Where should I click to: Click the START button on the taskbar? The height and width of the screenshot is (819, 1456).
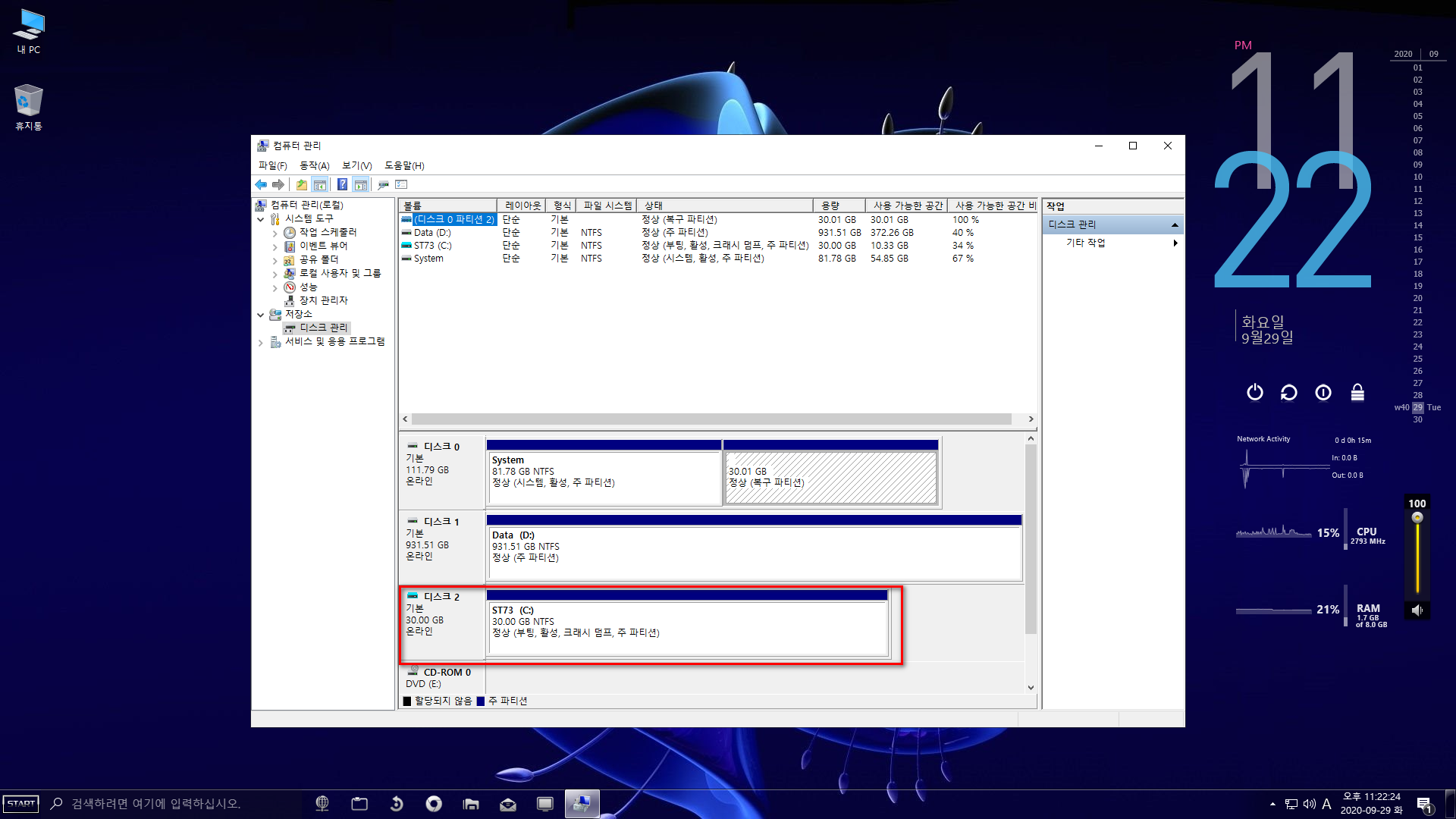[x=20, y=804]
